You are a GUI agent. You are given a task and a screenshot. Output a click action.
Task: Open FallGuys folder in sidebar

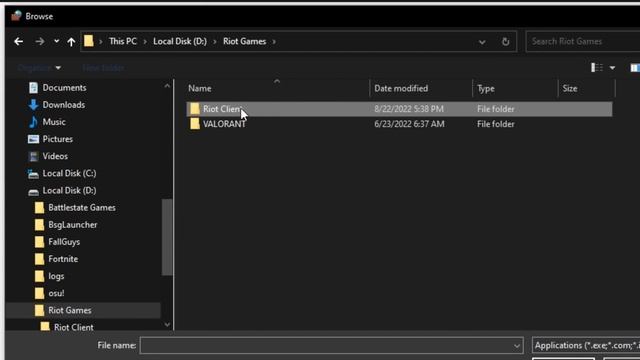(64, 242)
